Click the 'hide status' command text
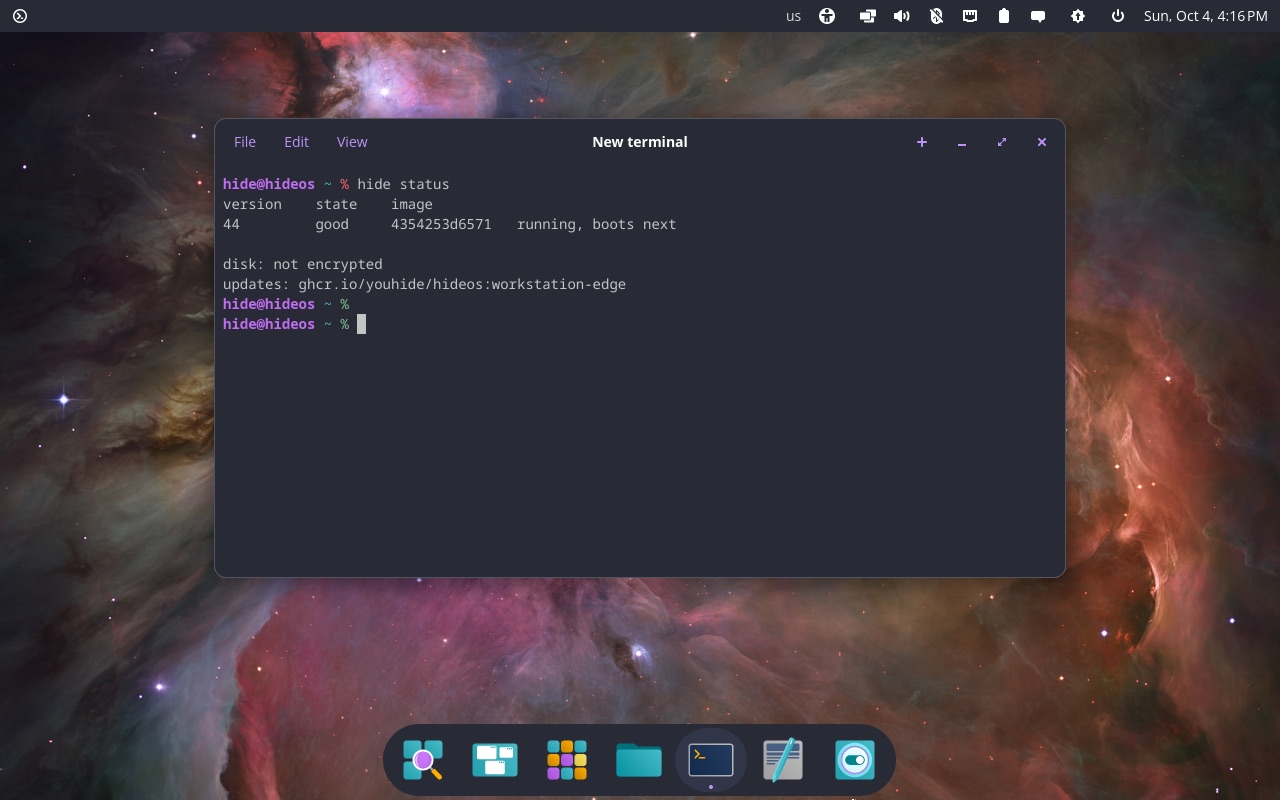The width and height of the screenshot is (1280, 800). 403,184
